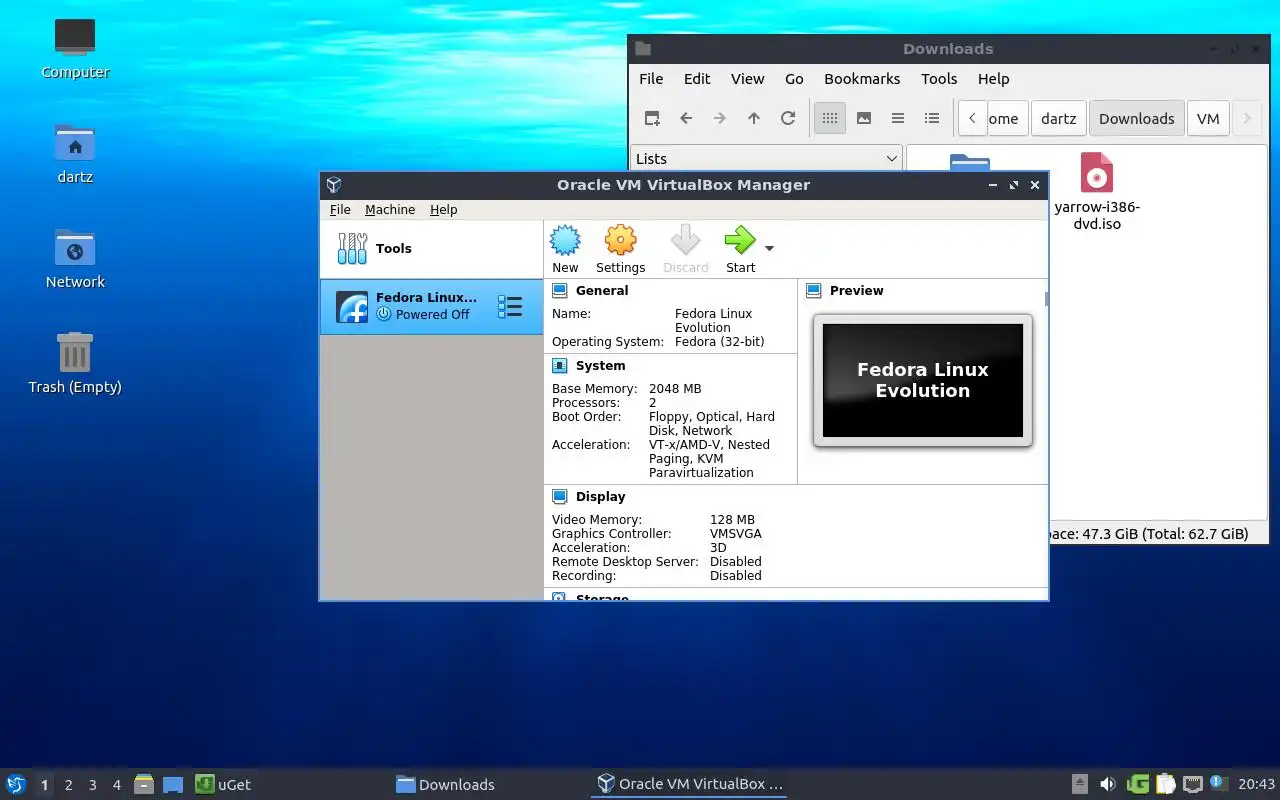Switch Downloads to thumbnail view
This screenshot has height=800, width=1280.
click(x=864, y=118)
